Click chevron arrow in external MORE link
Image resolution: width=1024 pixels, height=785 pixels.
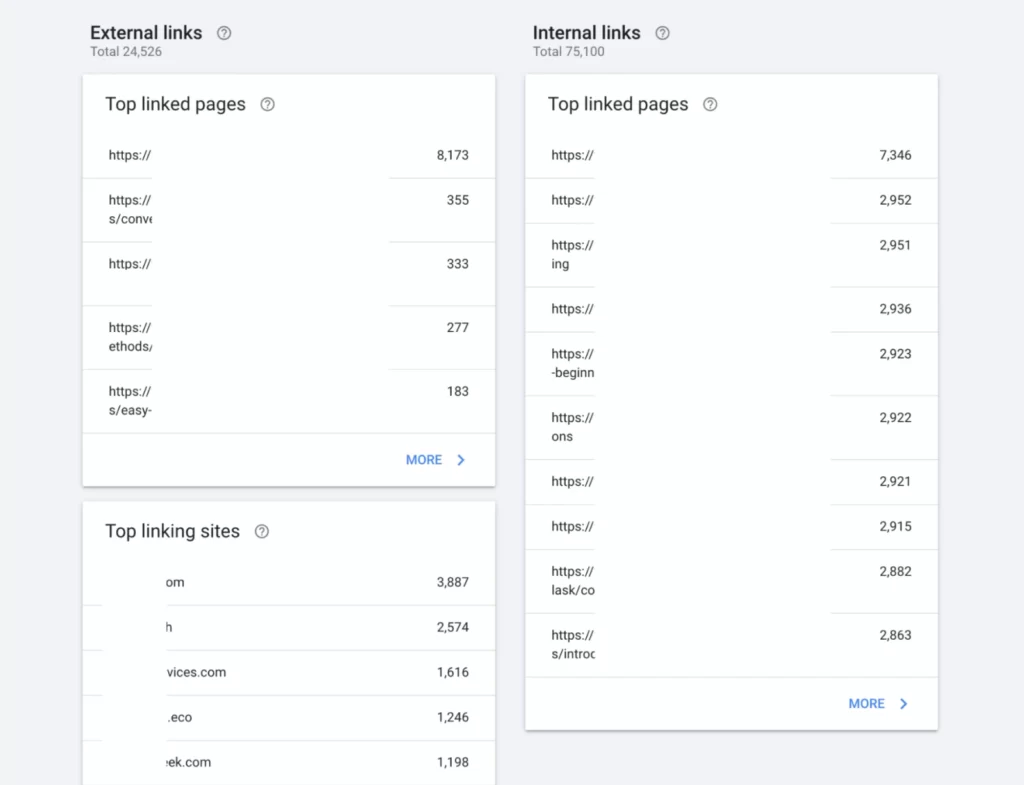coord(461,460)
